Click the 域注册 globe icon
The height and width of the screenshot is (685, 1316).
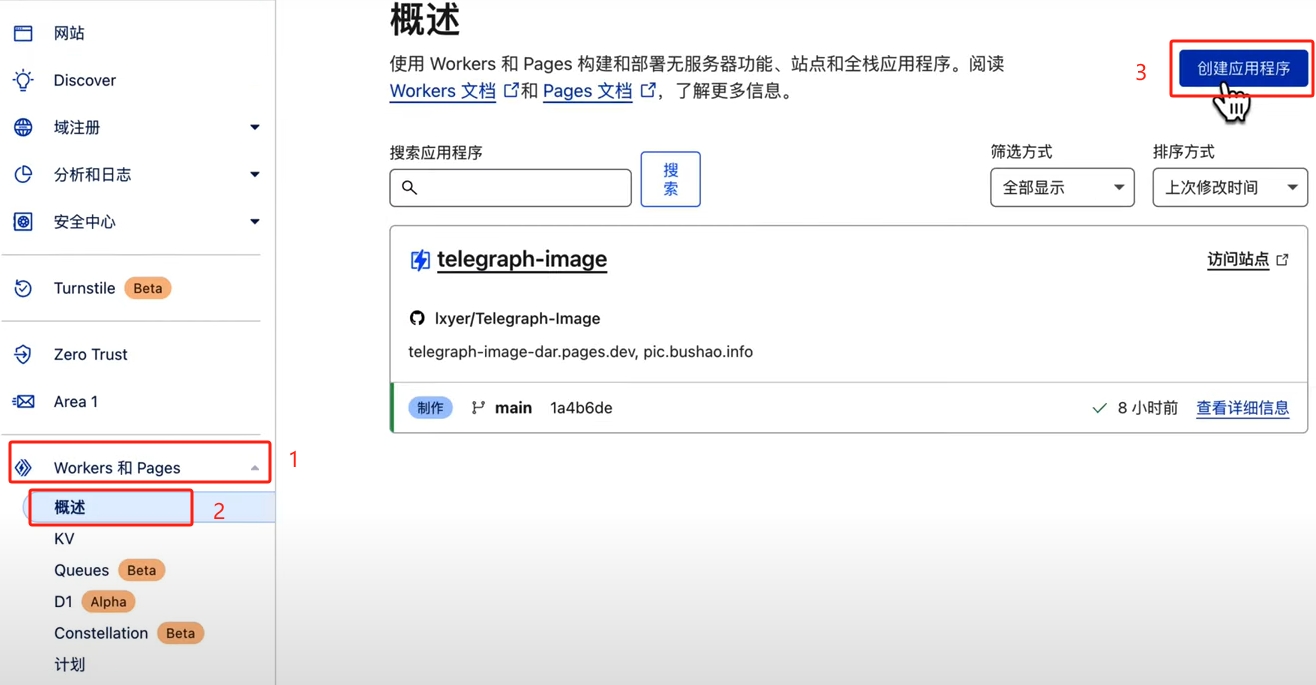tap(23, 127)
